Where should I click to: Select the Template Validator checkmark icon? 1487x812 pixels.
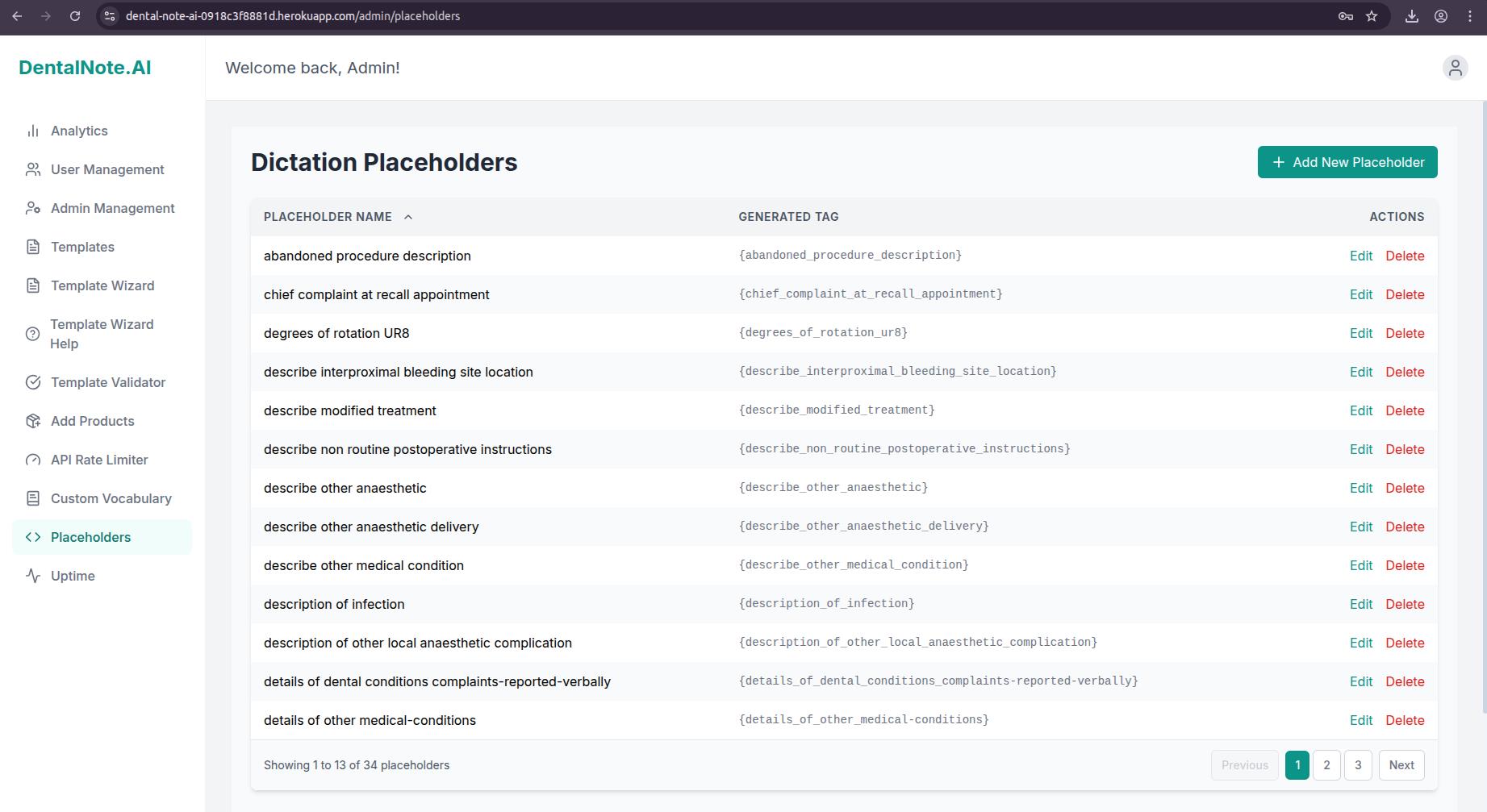click(33, 382)
